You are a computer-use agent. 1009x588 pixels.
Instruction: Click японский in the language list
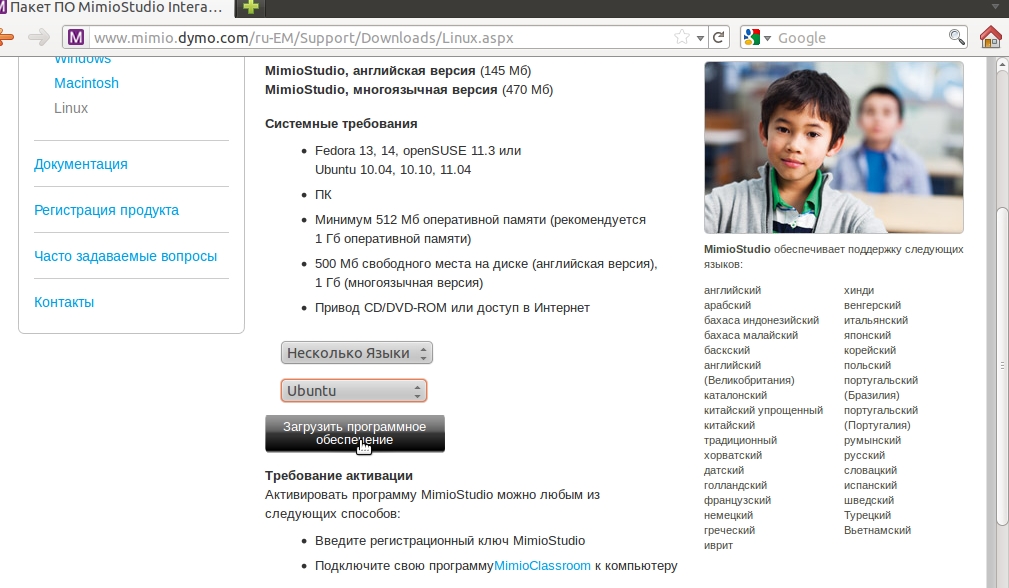coord(867,335)
